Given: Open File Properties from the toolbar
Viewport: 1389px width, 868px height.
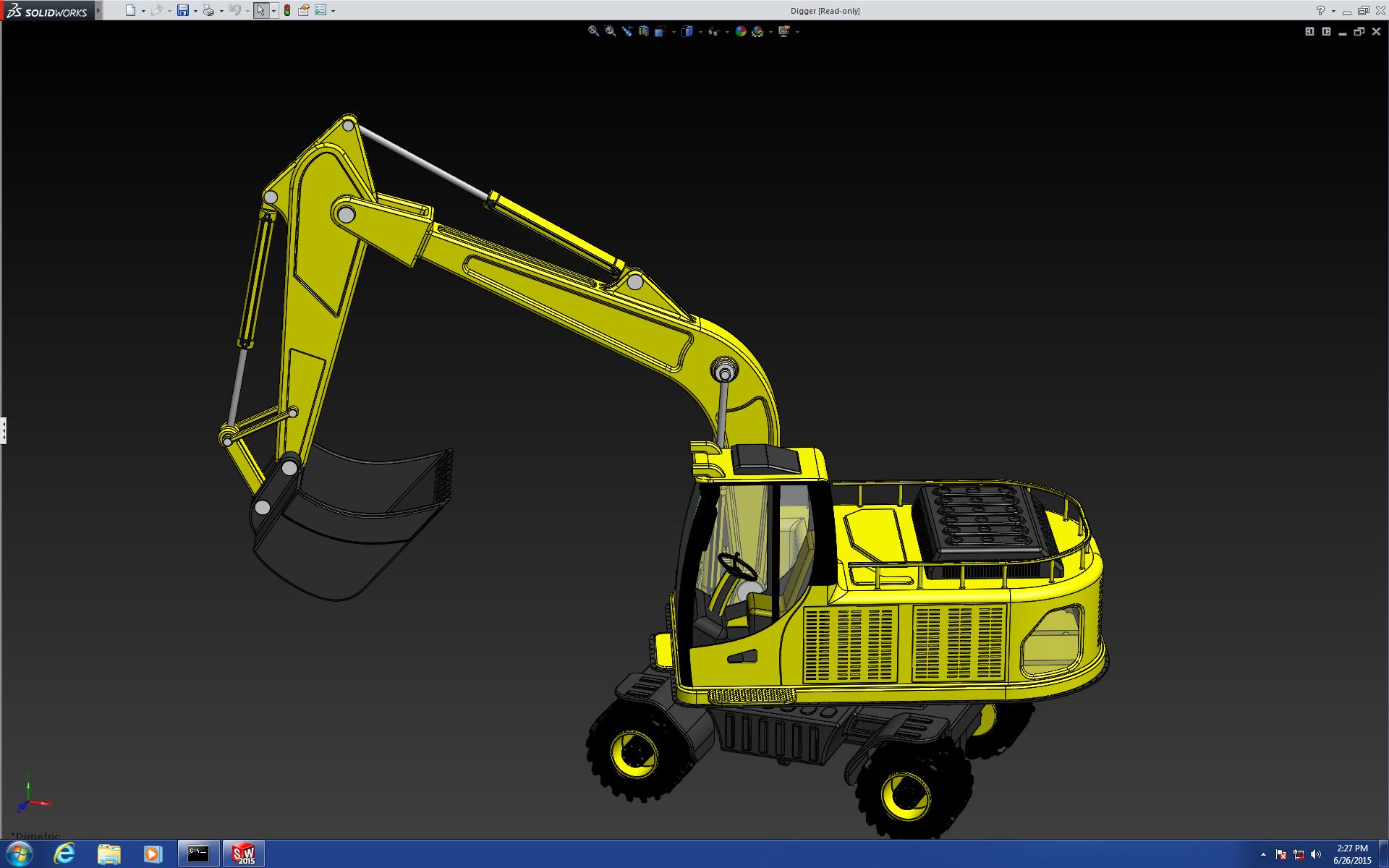Looking at the screenshot, I should pos(304,10).
